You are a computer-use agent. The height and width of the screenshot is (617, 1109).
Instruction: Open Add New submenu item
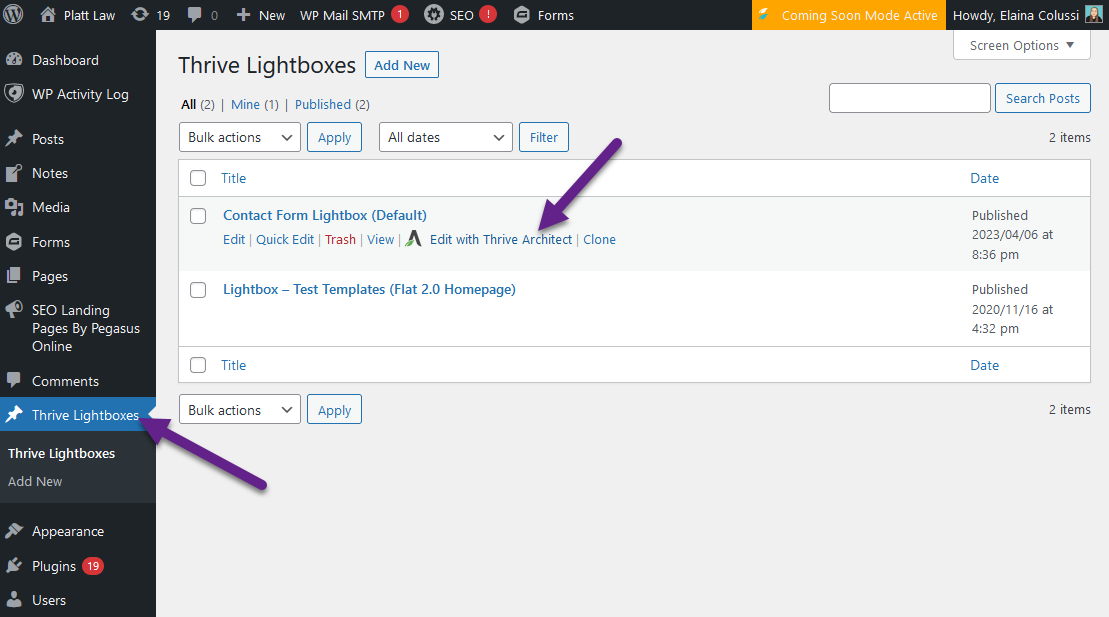(35, 481)
